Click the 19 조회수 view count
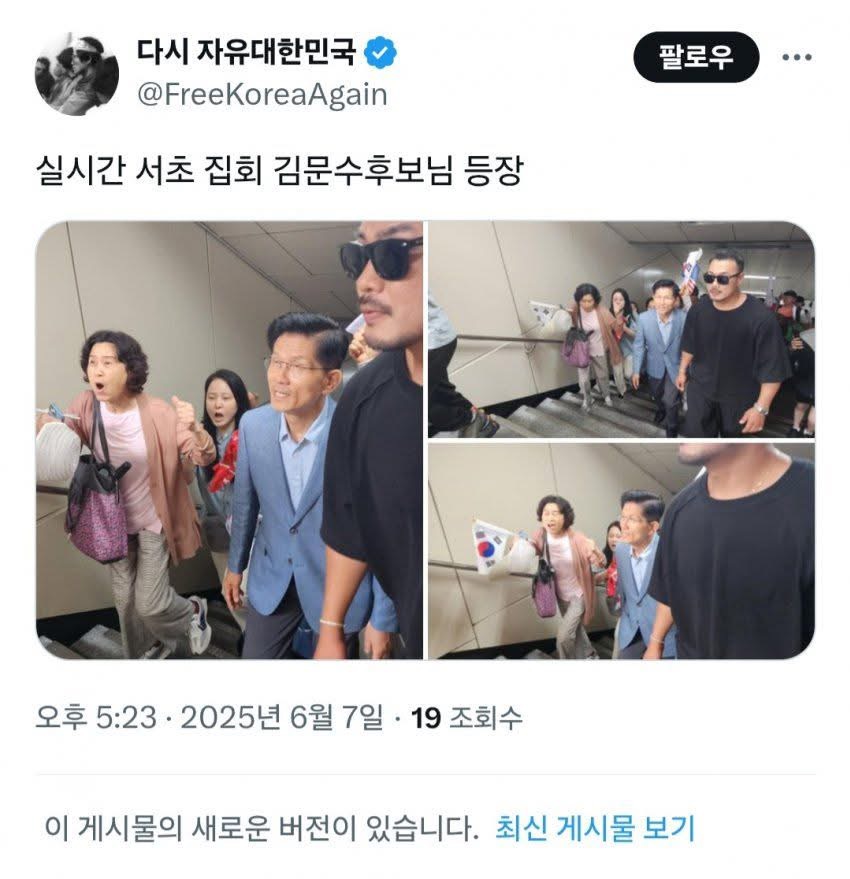The width and height of the screenshot is (850, 879). (466, 717)
